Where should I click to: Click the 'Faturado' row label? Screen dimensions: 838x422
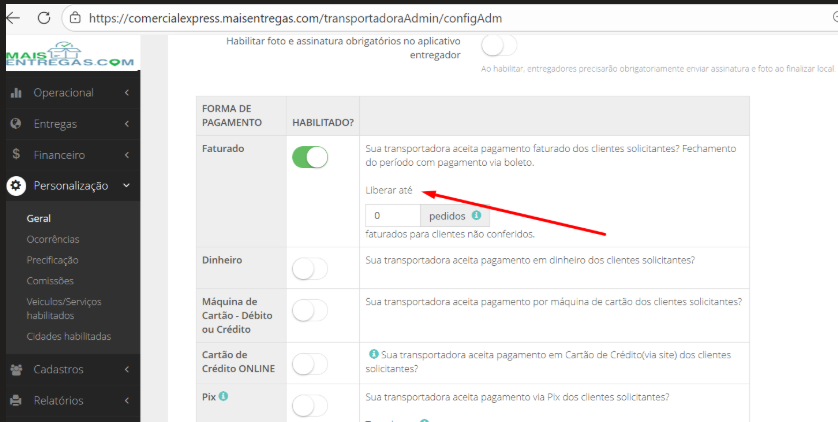223,149
